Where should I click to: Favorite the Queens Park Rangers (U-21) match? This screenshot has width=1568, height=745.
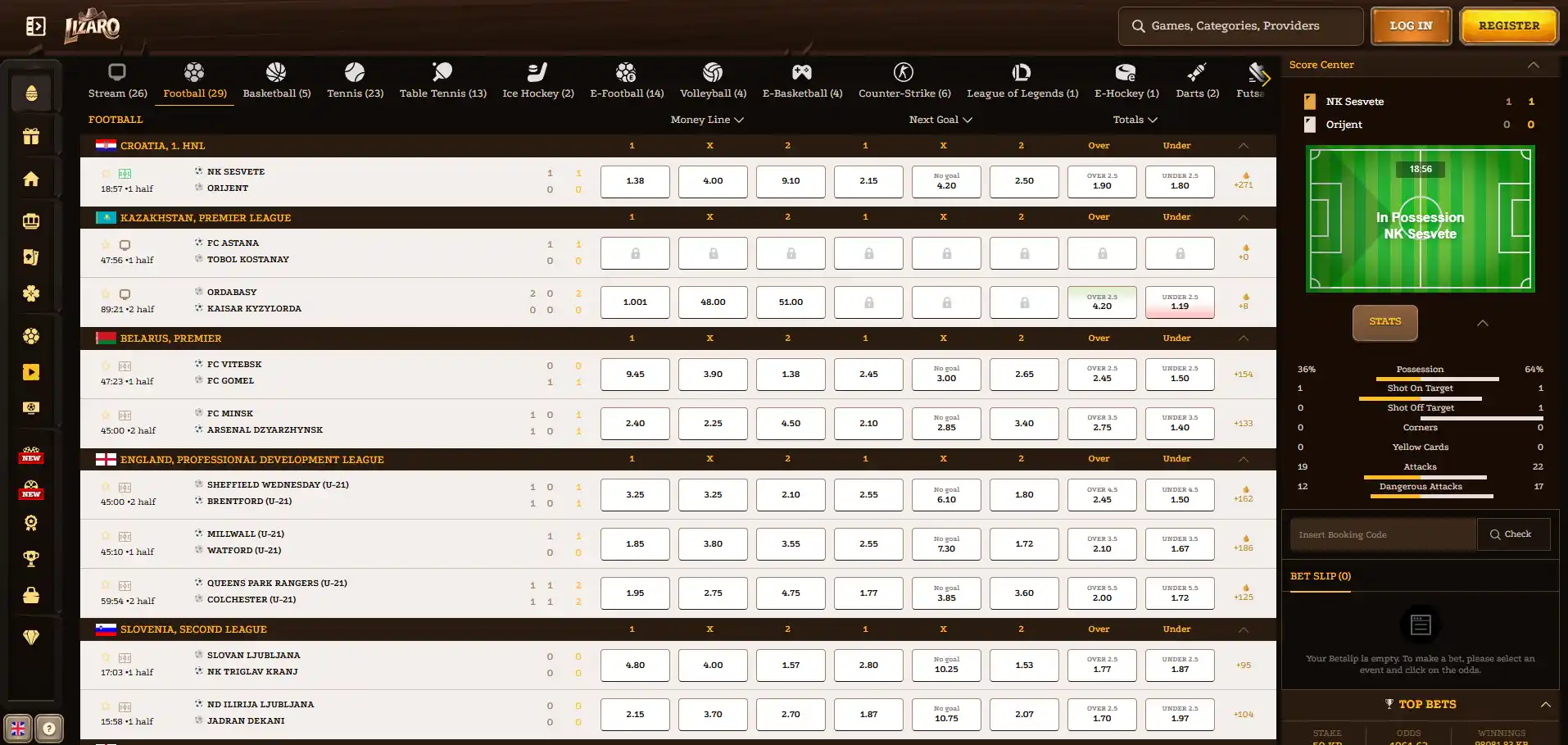106,586
